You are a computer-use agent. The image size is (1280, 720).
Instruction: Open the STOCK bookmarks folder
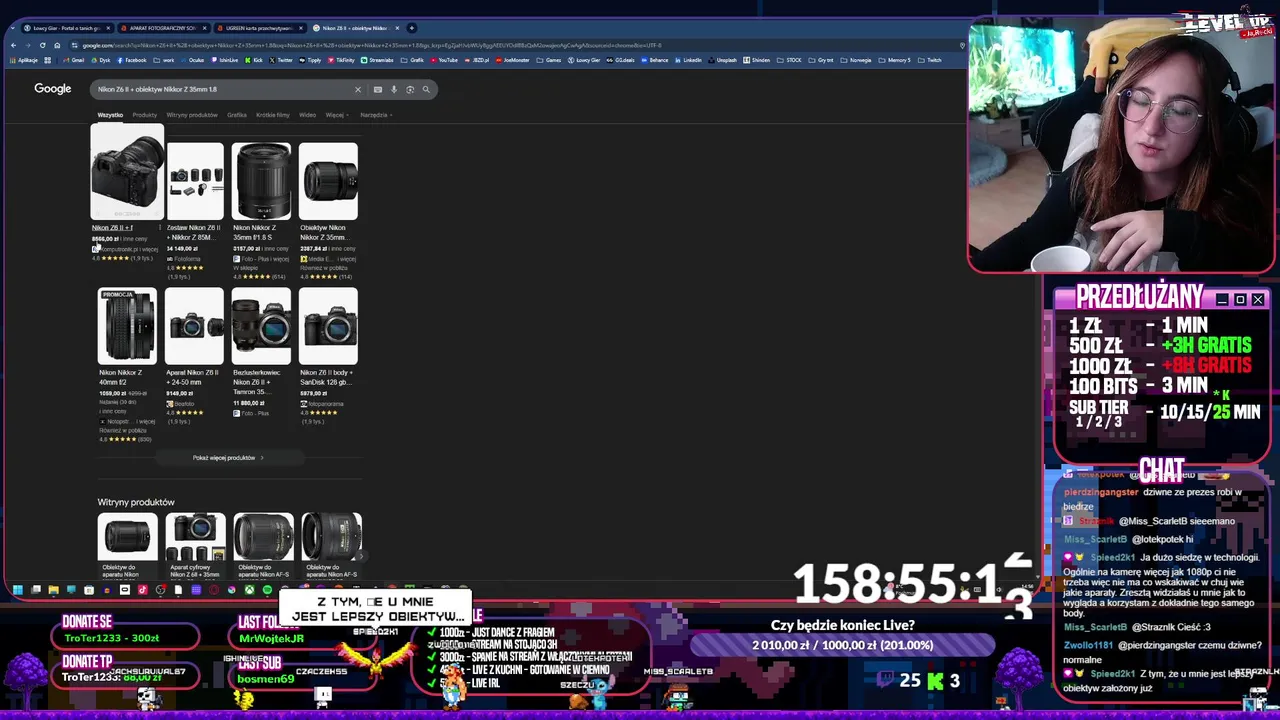(791, 60)
